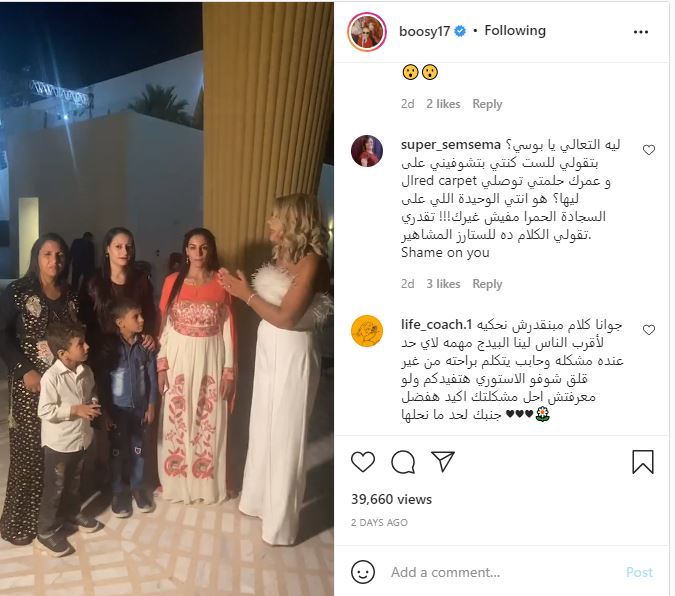Click the Add a comment field

tap(503, 572)
